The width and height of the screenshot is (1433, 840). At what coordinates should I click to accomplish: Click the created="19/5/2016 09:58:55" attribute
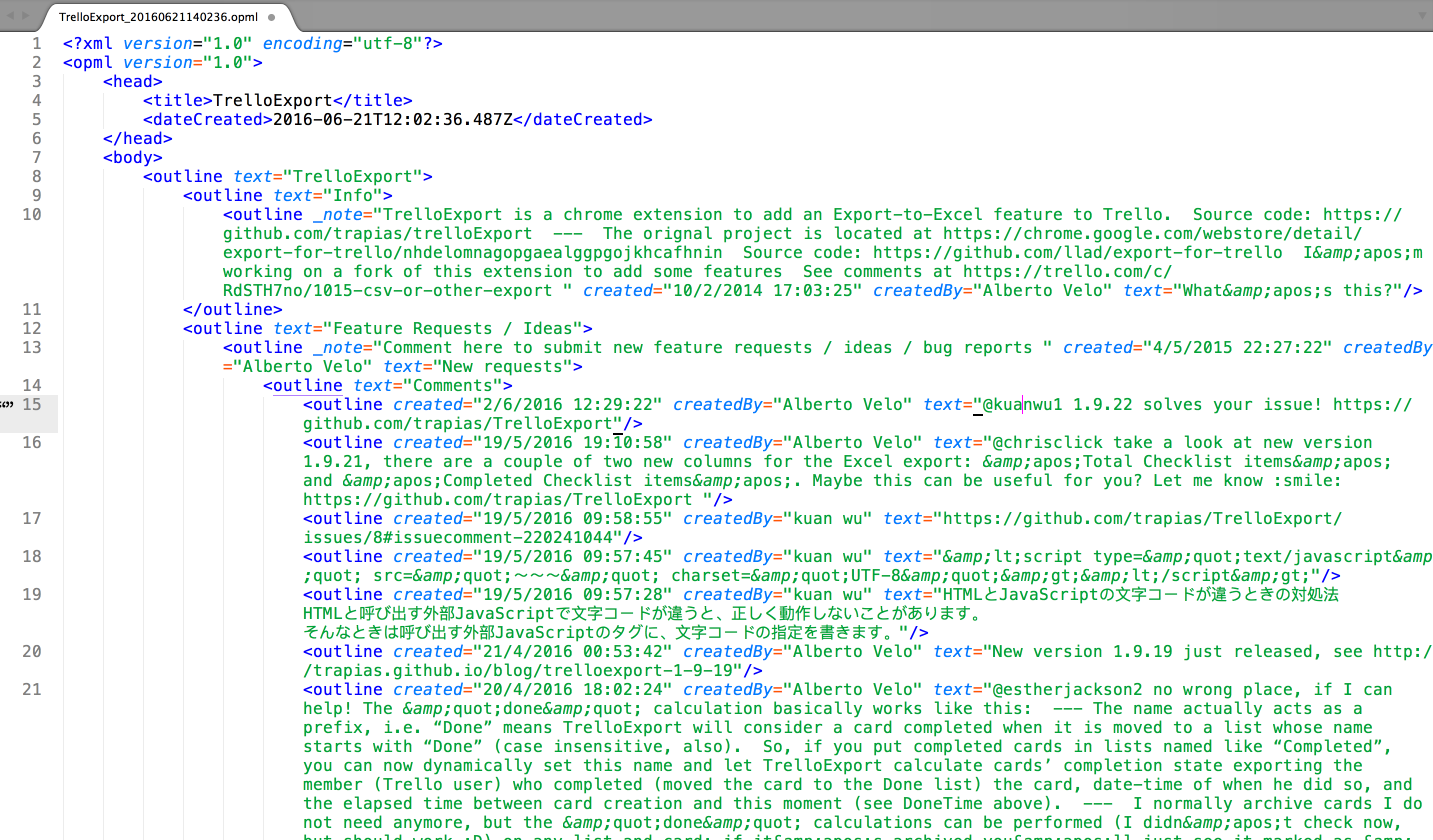point(533,518)
